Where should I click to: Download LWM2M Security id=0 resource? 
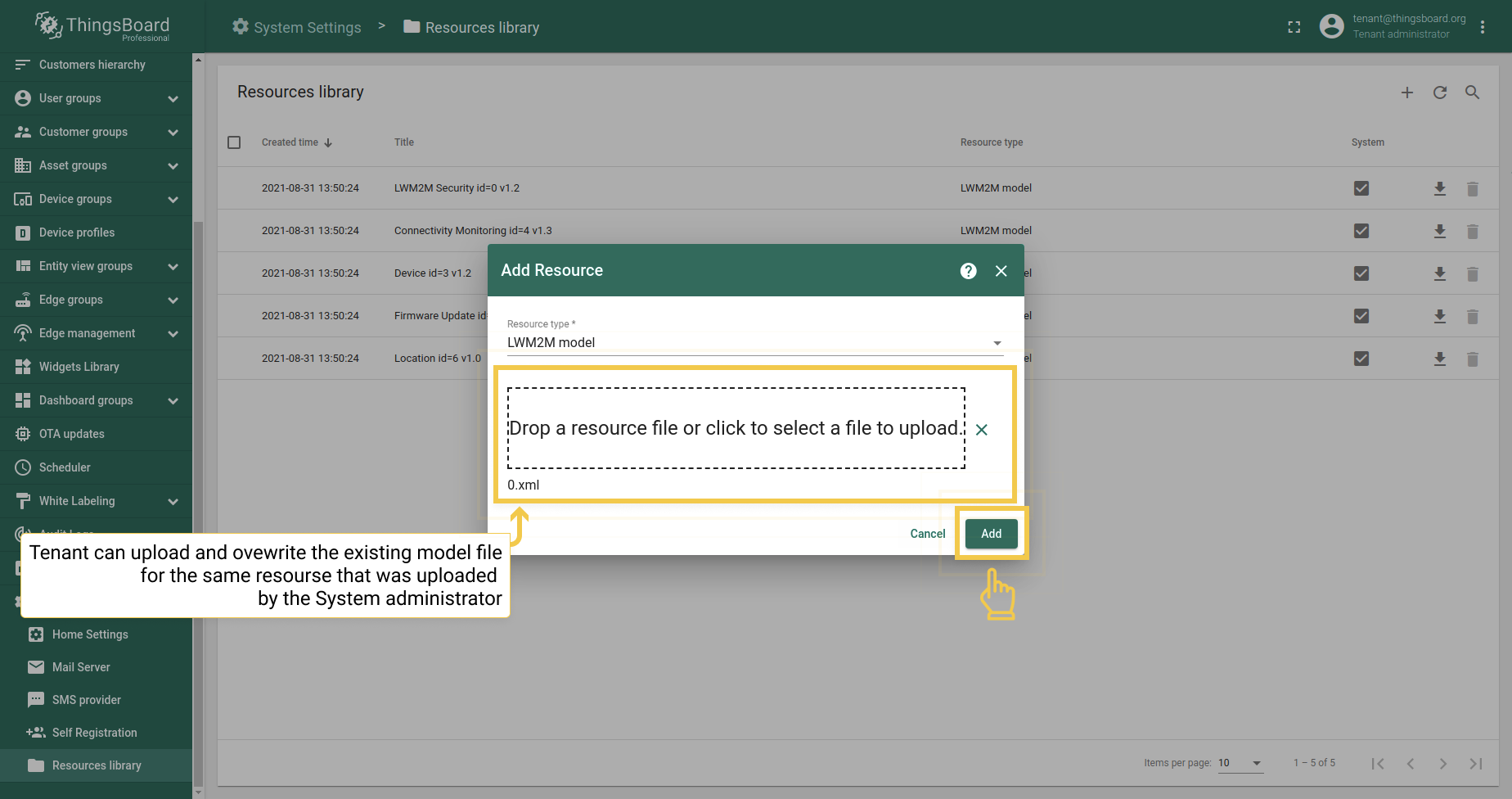coord(1440,189)
